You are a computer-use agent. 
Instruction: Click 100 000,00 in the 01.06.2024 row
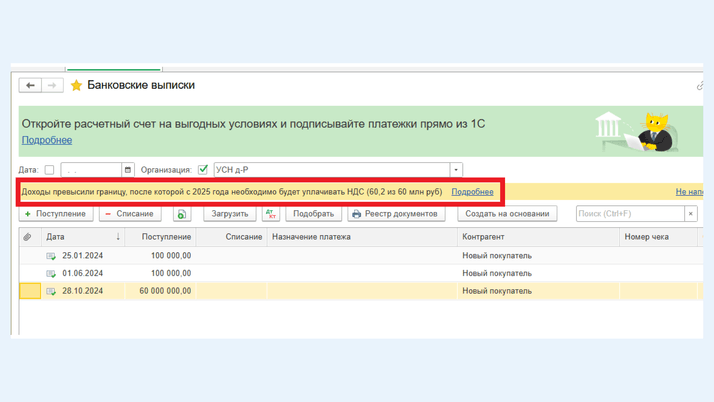pyautogui.click(x=171, y=274)
